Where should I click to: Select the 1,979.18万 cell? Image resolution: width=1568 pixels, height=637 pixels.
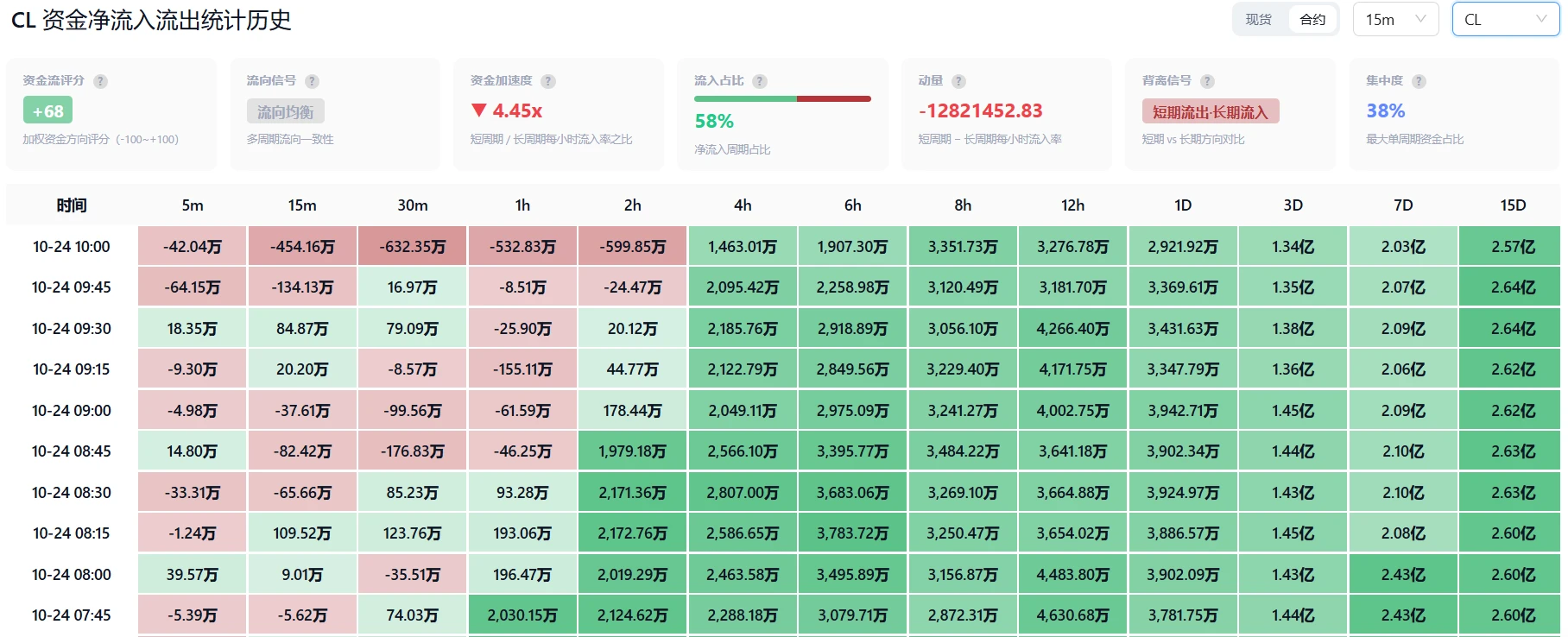click(x=633, y=451)
